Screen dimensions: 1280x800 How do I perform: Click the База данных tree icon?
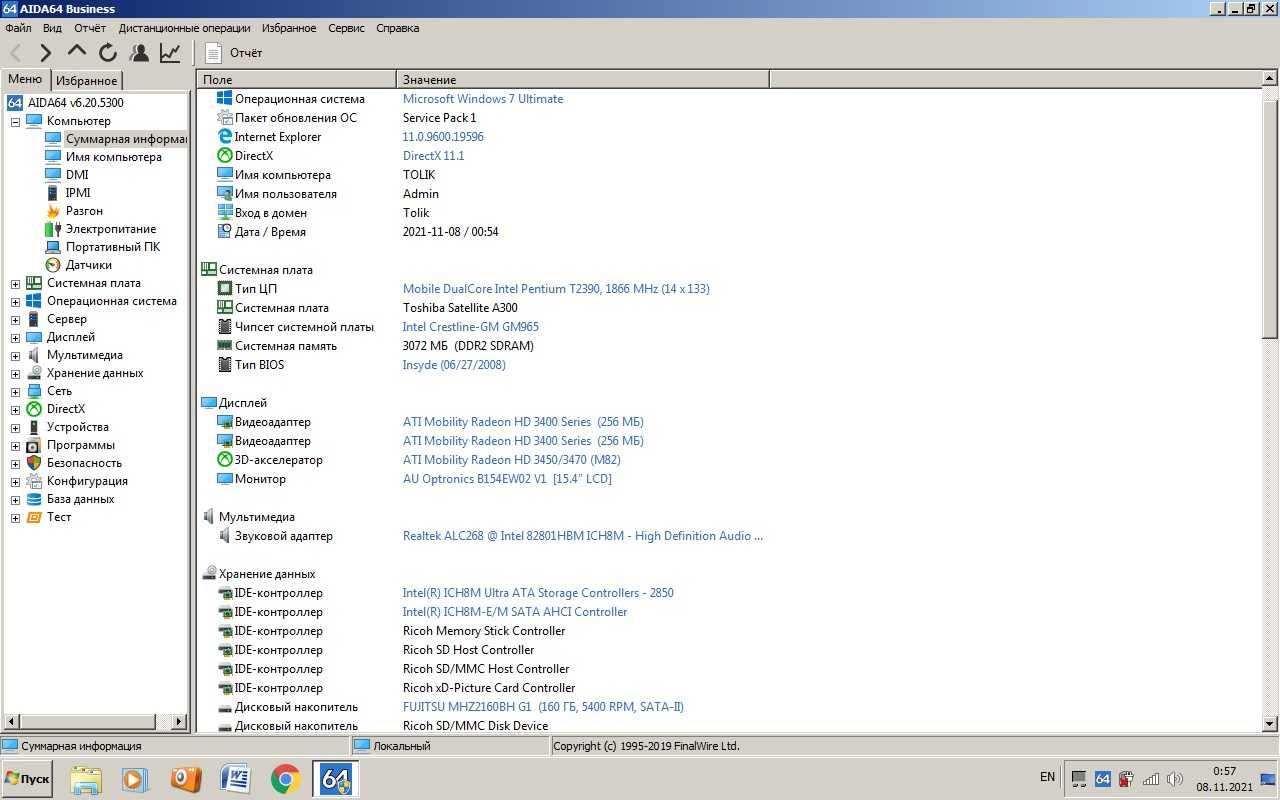click(x=34, y=499)
